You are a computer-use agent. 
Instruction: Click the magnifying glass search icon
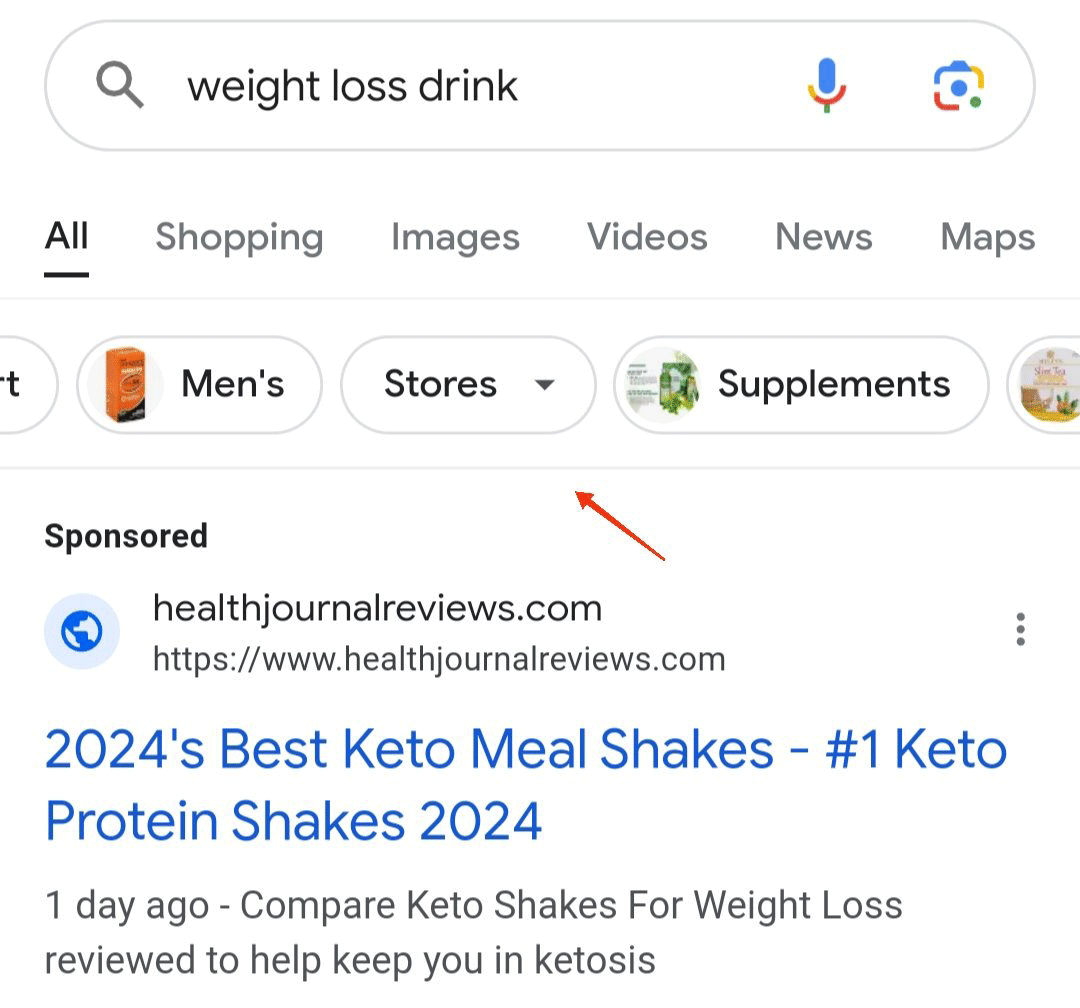coord(120,84)
